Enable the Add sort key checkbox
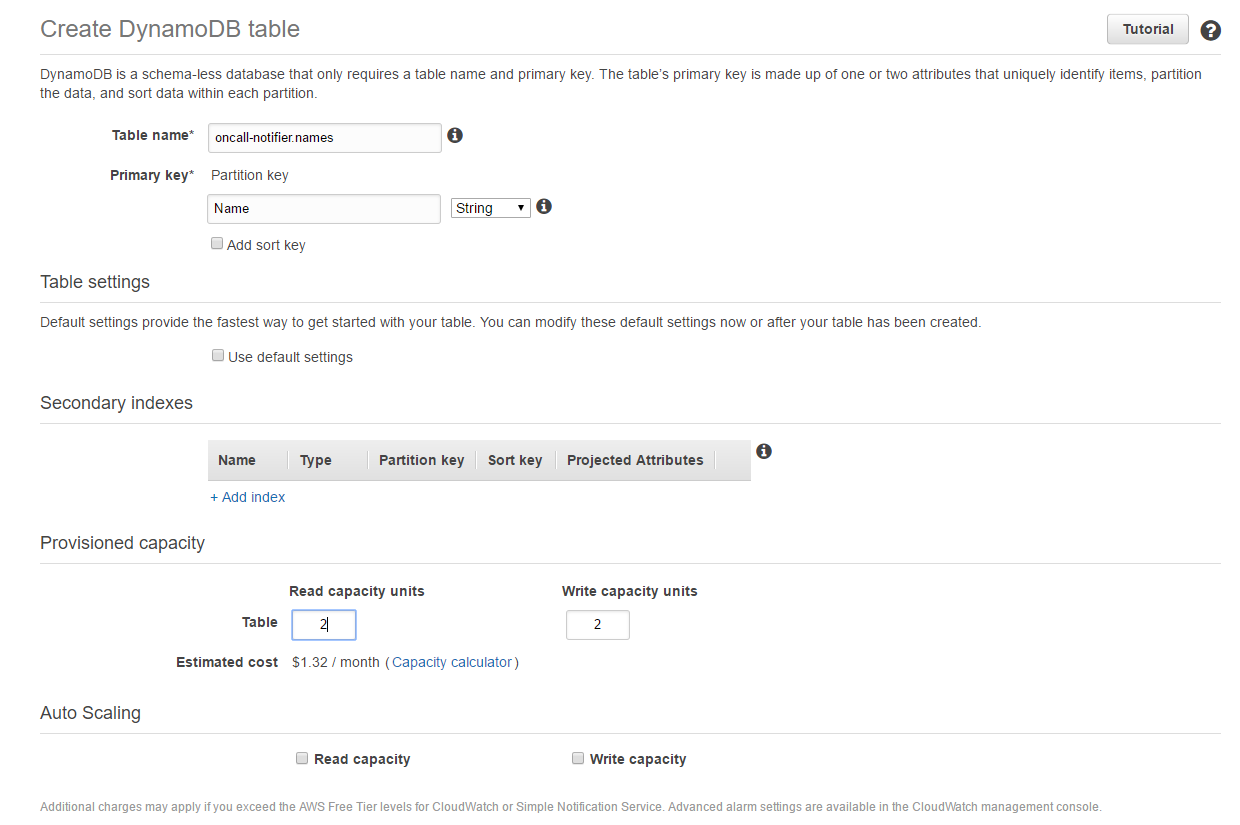The image size is (1240, 825). (217, 244)
